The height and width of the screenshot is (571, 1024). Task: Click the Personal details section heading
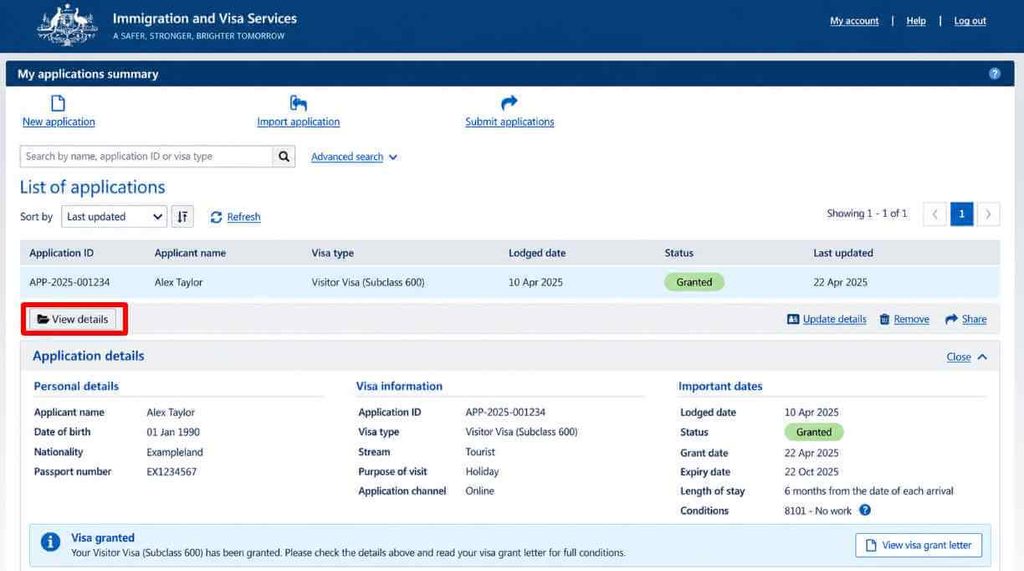pos(76,386)
